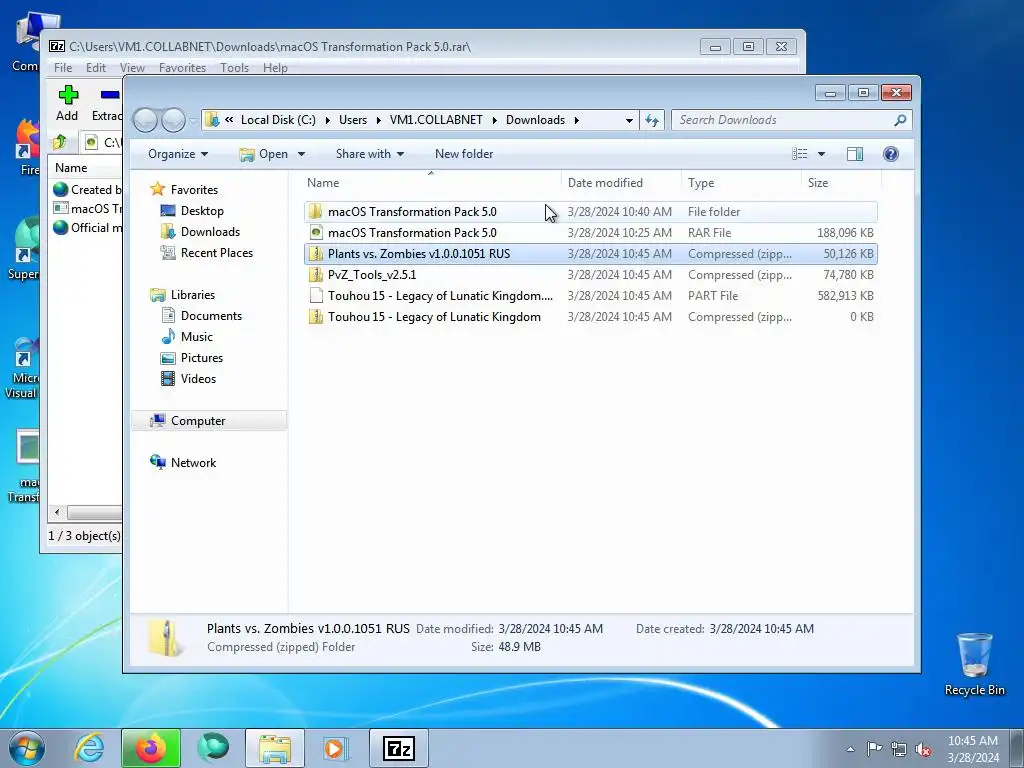Open Windows Media Player from the taskbar
1024x768 pixels.
click(x=336, y=748)
